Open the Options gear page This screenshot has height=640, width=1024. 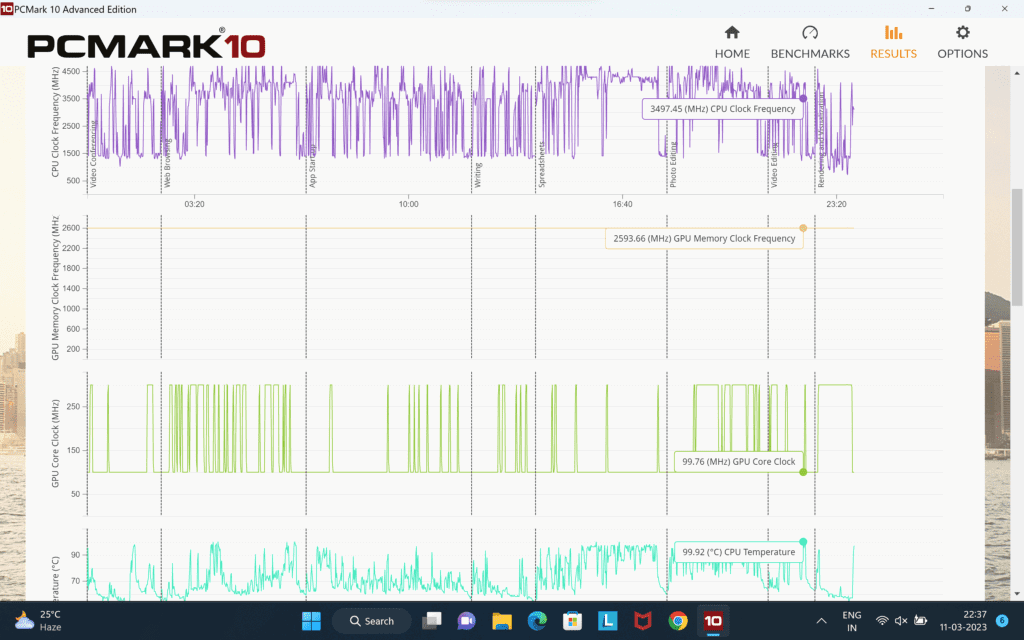tap(962, 42)
